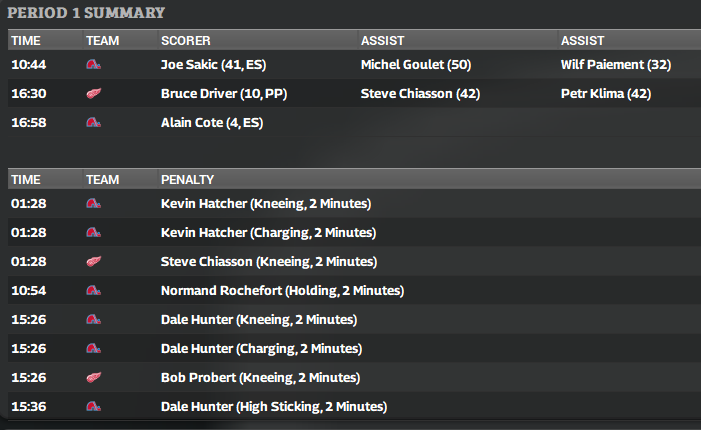Click team logo beside Dale Hunter's High Sticking penalty
Screen dimensions: 701x430
point(94,407)
